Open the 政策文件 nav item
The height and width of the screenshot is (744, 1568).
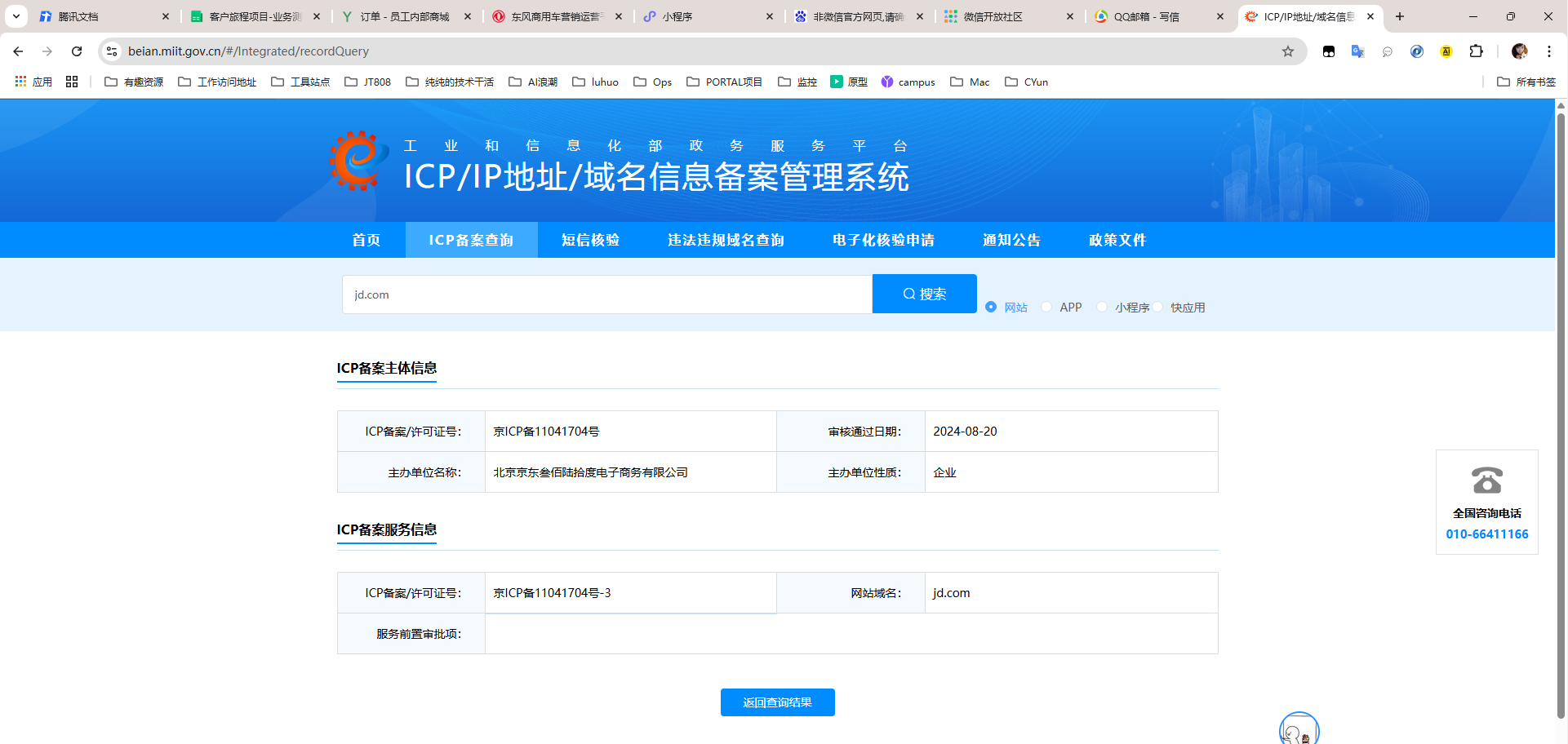pyautogui.click(x=1117, y=240)
